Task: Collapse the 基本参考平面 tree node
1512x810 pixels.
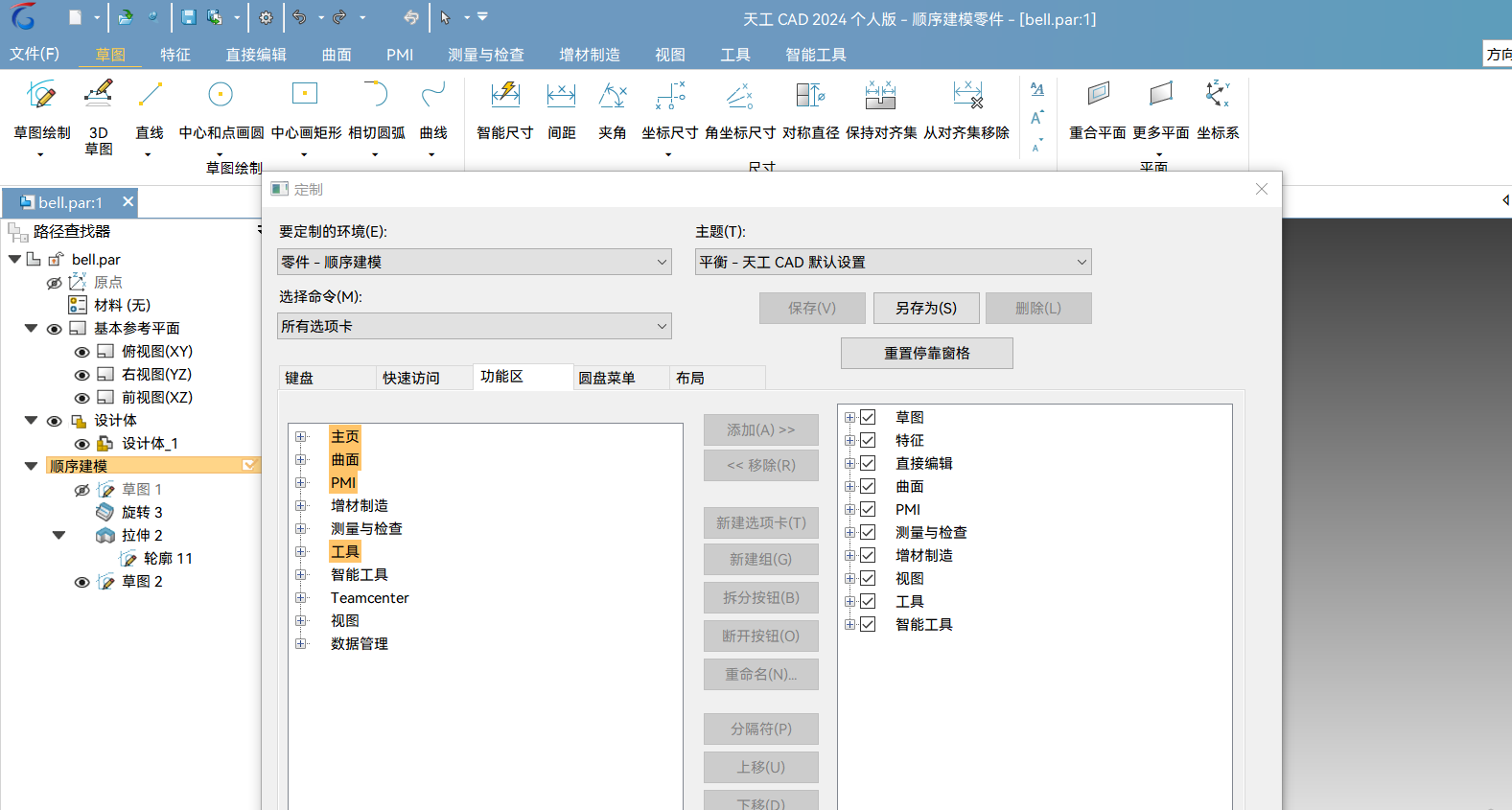Action: [x=31, y=328]
